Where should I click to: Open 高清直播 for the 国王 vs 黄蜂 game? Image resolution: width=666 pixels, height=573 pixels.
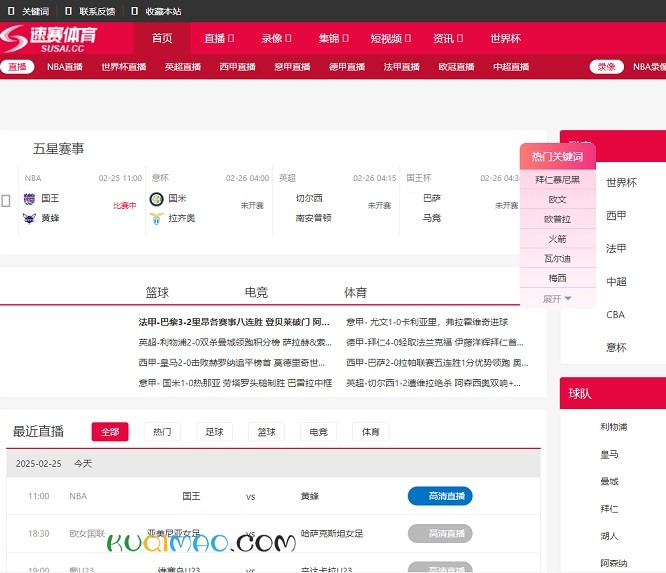pos(440,496)
